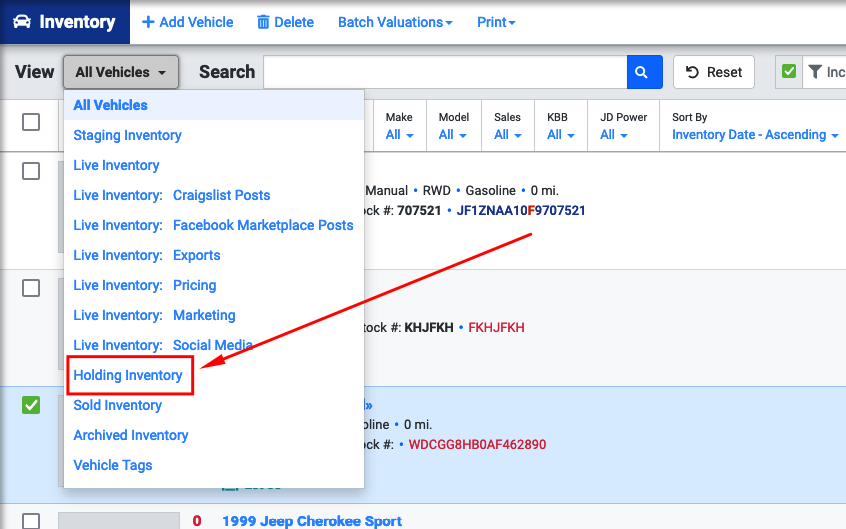The image size is (846, 529).
Task: Click the filter funnel icon
Action: coord(815,71)
